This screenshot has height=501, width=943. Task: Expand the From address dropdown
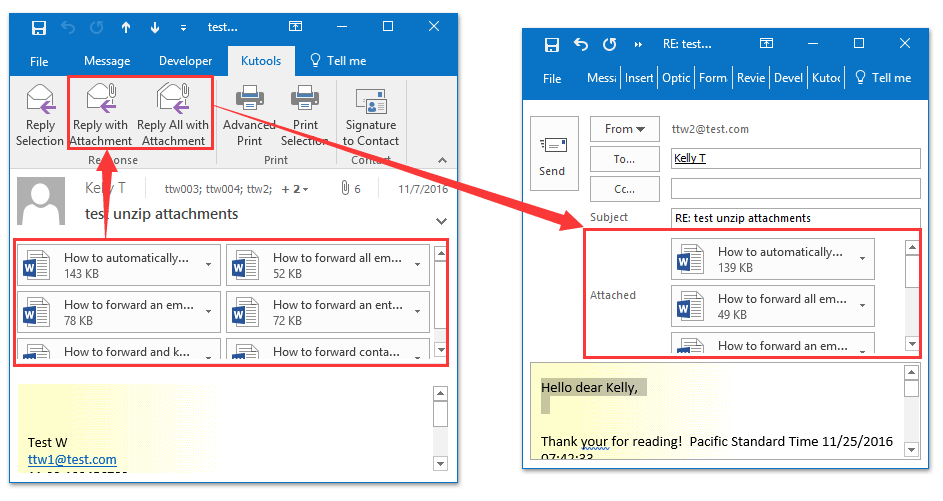625,129
